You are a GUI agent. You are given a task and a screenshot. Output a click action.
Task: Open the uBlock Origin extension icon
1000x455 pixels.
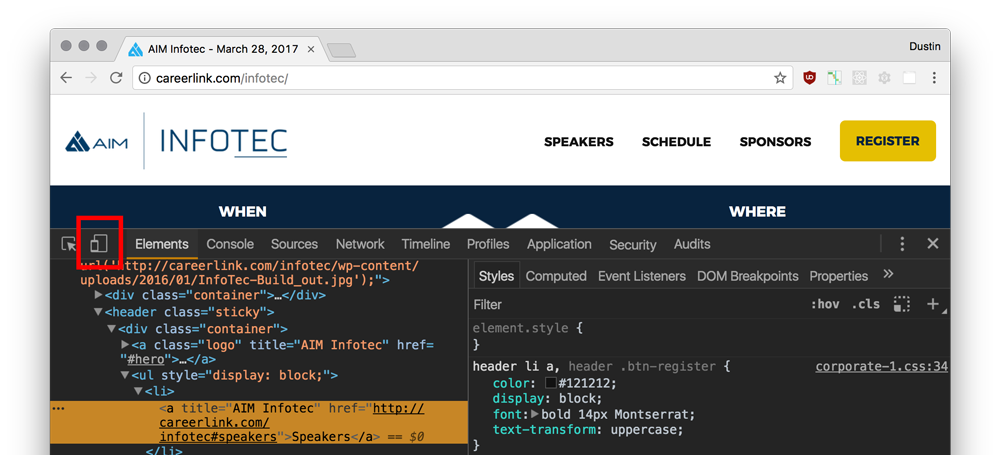[x=809, y=78]
